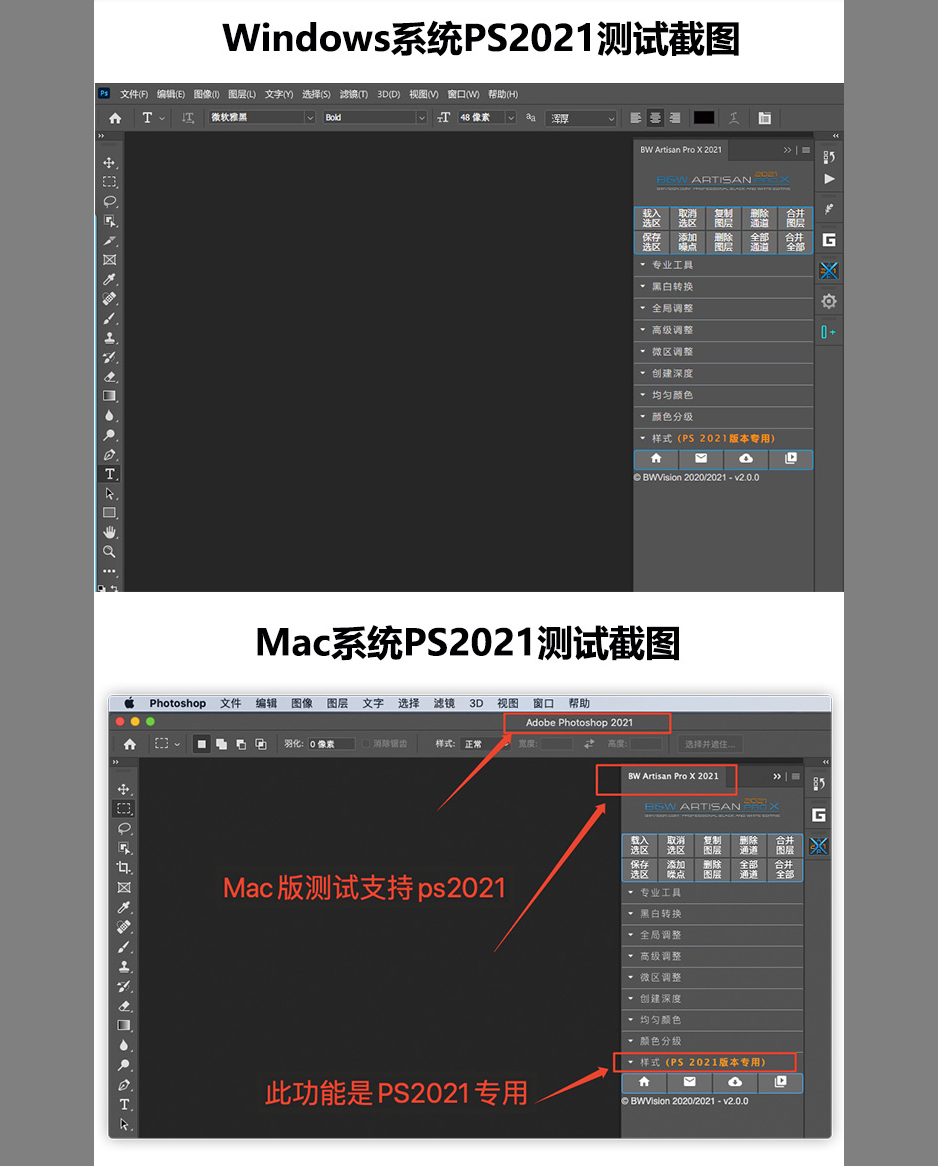
Task: Enable Intersect with selection in Mac options bar
Action: point(261,744)
